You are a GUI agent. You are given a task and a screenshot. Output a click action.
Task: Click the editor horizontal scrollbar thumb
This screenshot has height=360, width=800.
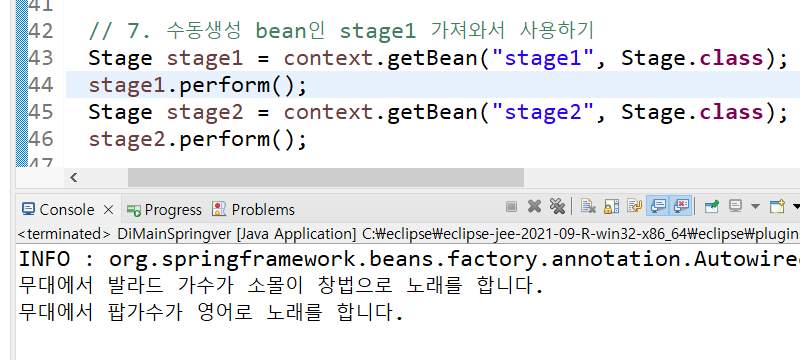coord(326,177)
